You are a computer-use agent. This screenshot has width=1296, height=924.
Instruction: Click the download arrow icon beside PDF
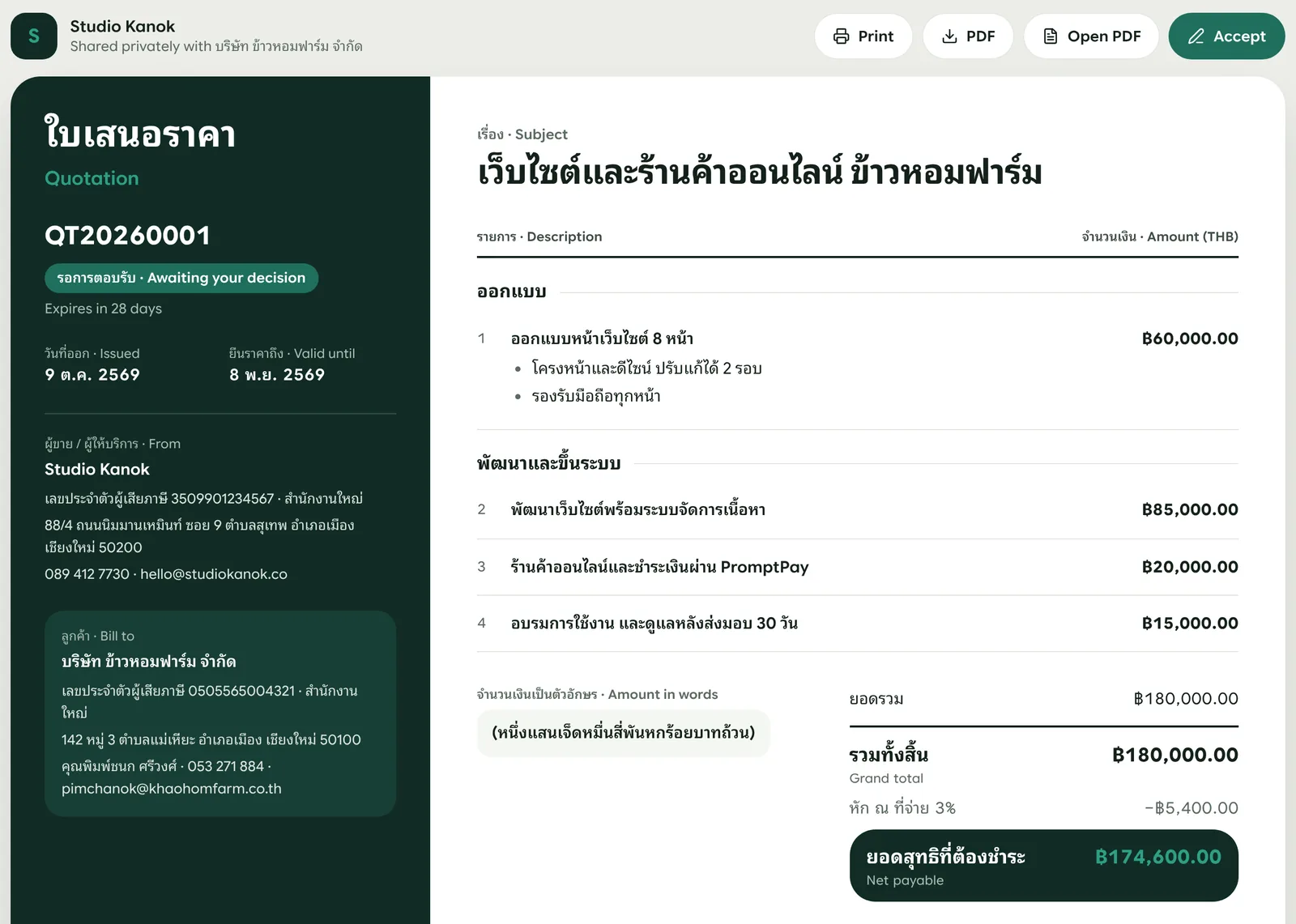click(x=949, y=36)
